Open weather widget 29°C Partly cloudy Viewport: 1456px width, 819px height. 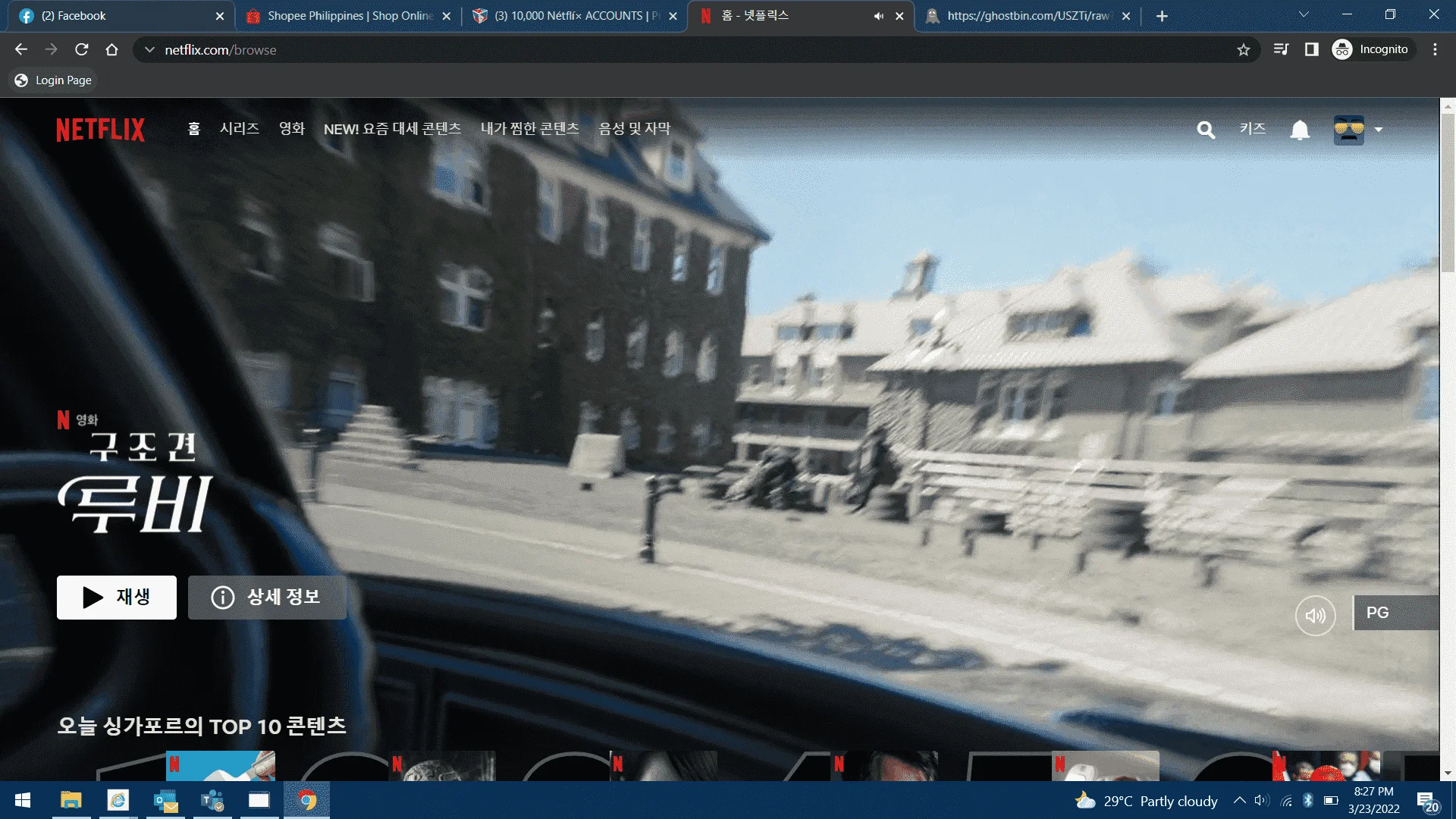pos(1146,802)
